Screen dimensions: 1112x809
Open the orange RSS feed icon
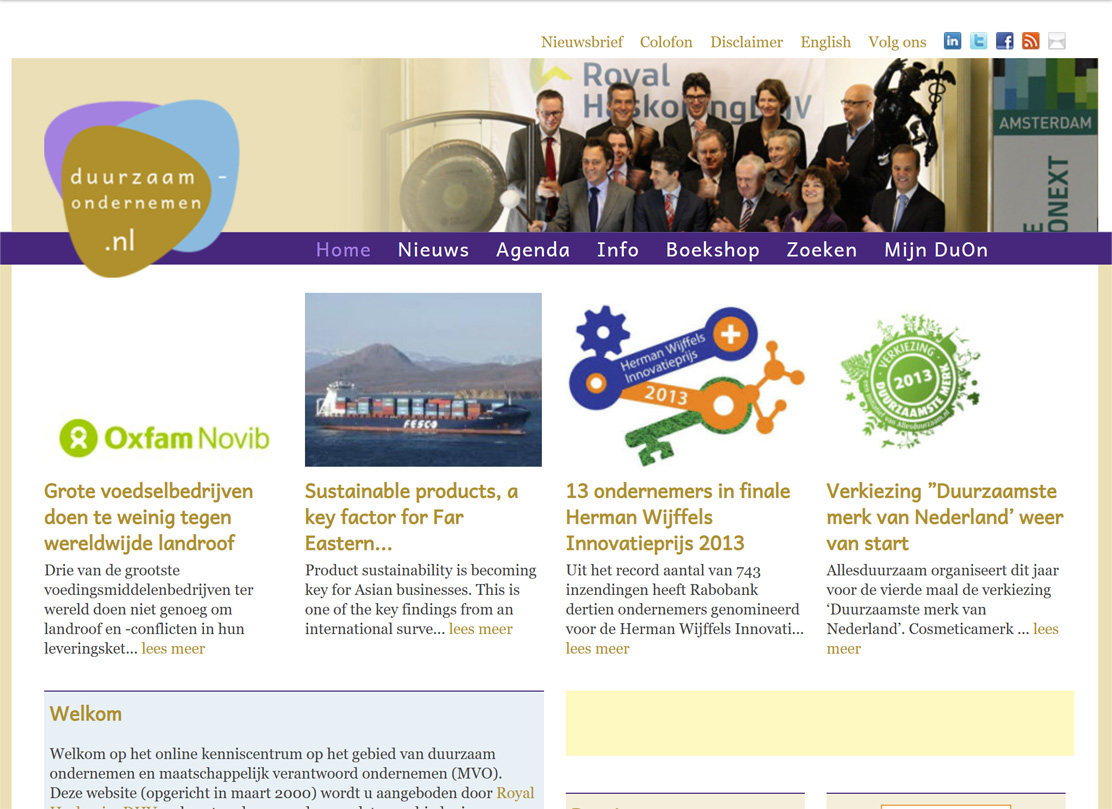pyautogui.click(x=1030, y=41)
